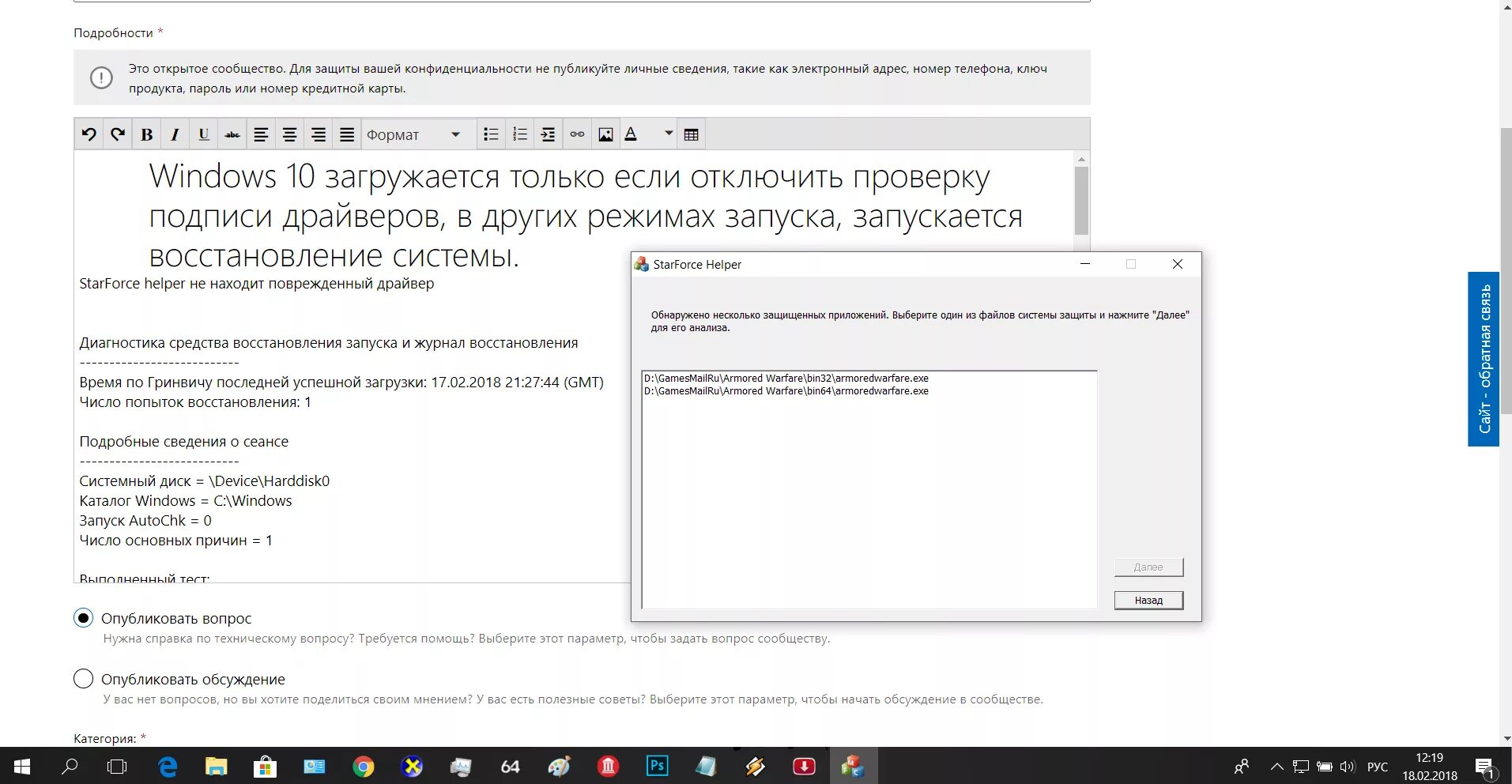Screen dimensions: 1512x784
Task: Click the font color A icon
Action: [x=632, y=134]
